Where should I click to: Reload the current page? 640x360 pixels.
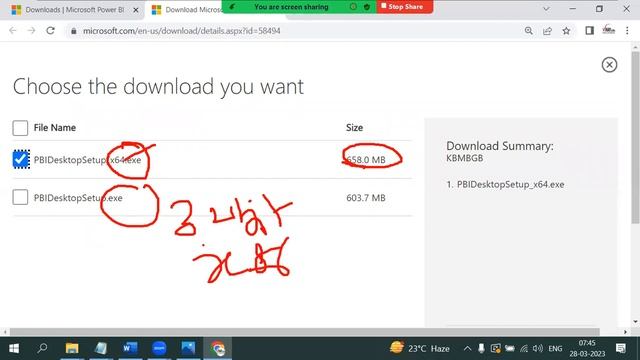coord(50,31)
